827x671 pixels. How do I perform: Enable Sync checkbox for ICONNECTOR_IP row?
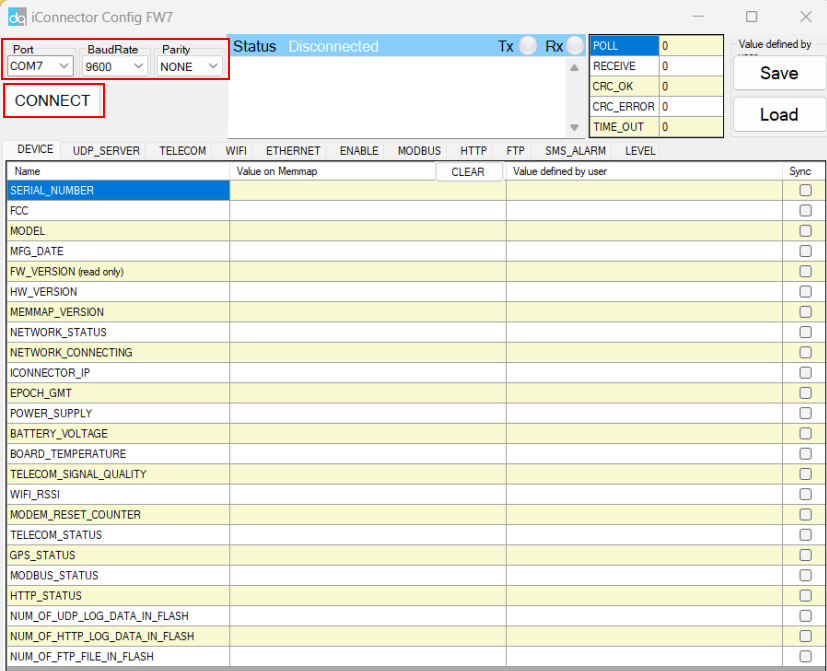point(805,373)
